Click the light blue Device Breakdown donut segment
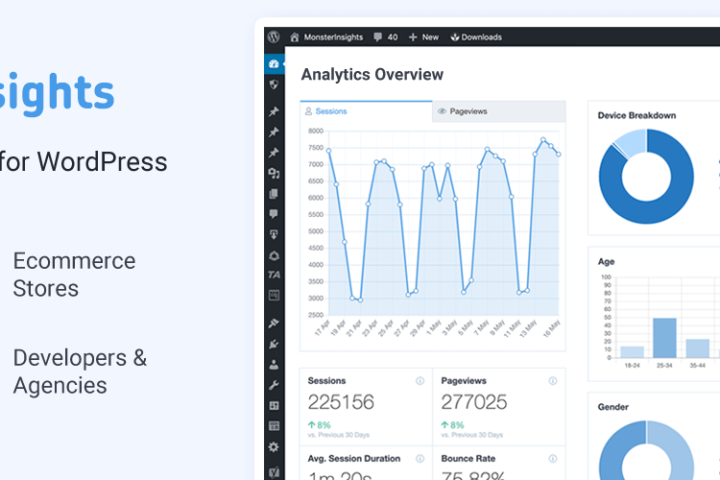720x480 pixels. 633,142
